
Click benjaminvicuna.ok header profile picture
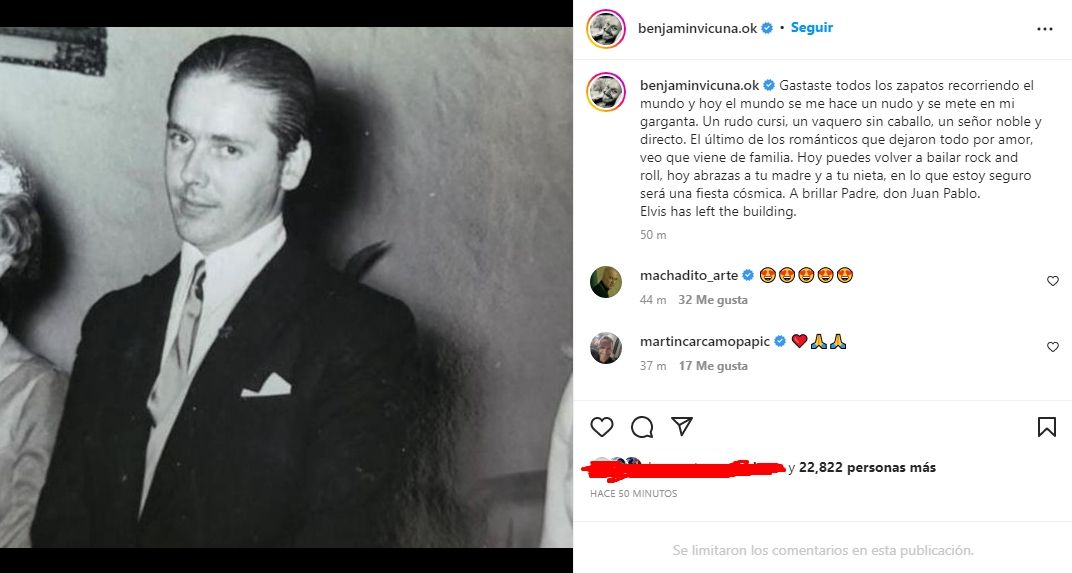pyautogui.click(x=606, y=29)
